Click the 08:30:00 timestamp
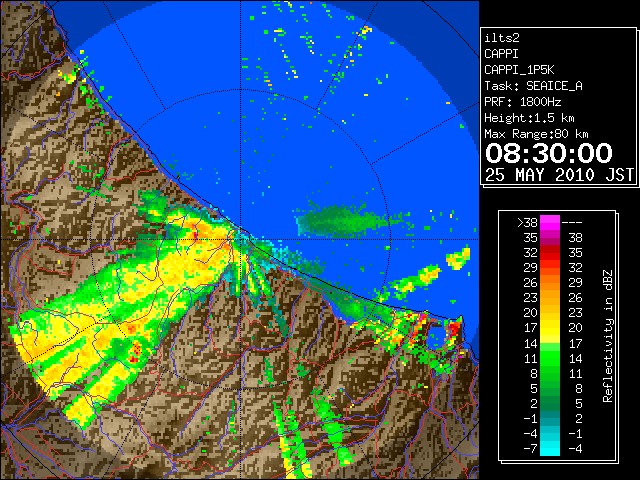 pos(549,153)
